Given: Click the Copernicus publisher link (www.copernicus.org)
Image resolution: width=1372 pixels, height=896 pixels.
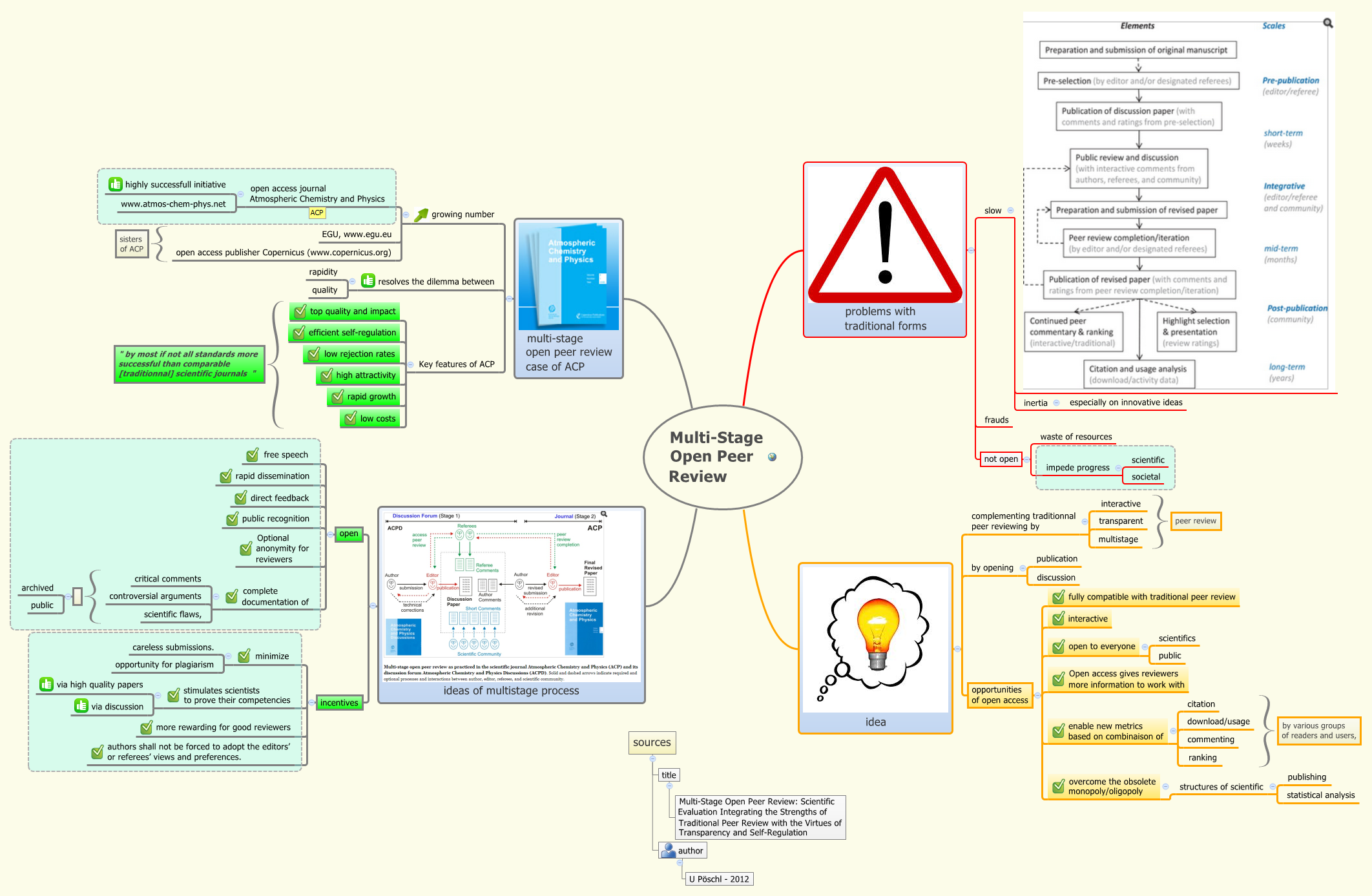Looking at the screenshot, I should point(284,252).
